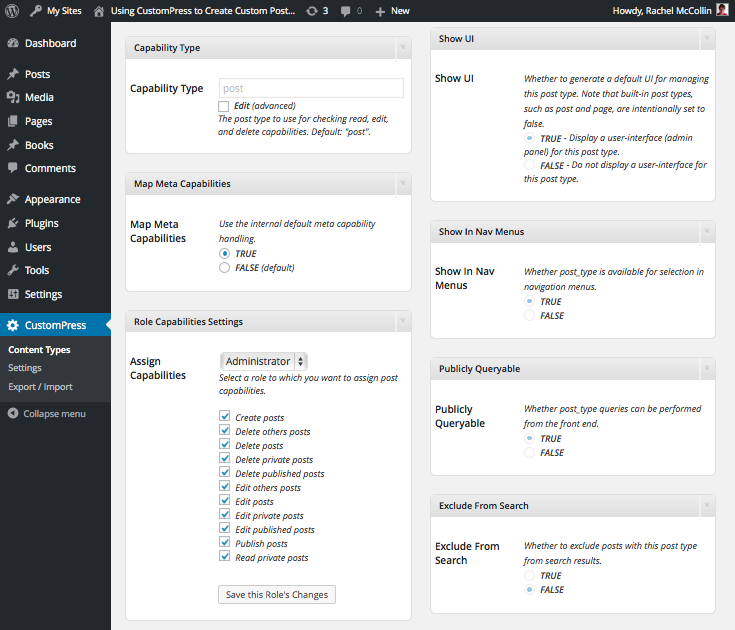
Task: Click the Plugins plug icon
Action: (x=13, y=223)
